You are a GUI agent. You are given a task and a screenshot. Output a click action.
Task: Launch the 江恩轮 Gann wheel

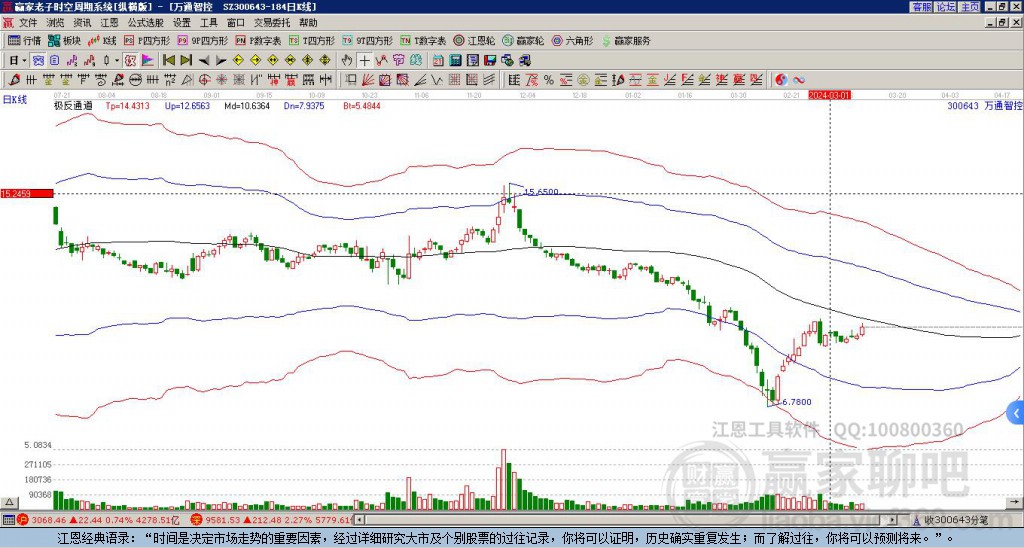tap(474, 40)
